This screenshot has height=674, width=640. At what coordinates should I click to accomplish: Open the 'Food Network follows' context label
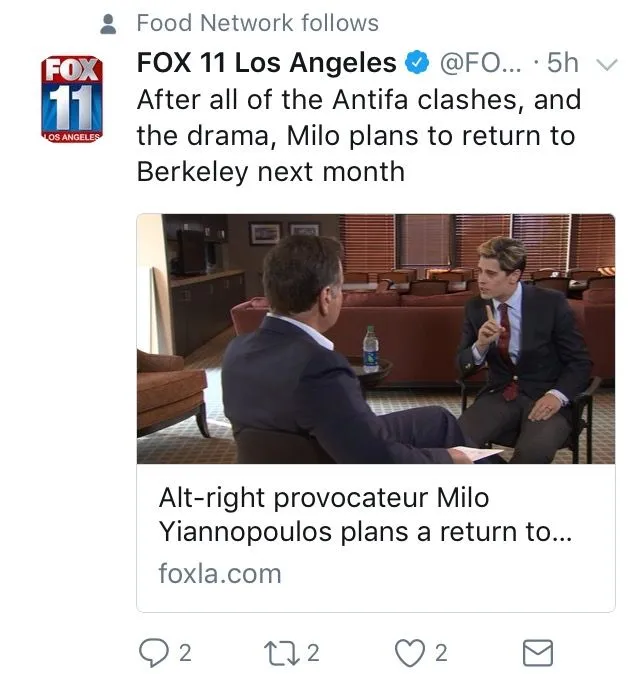coord(257,22)
